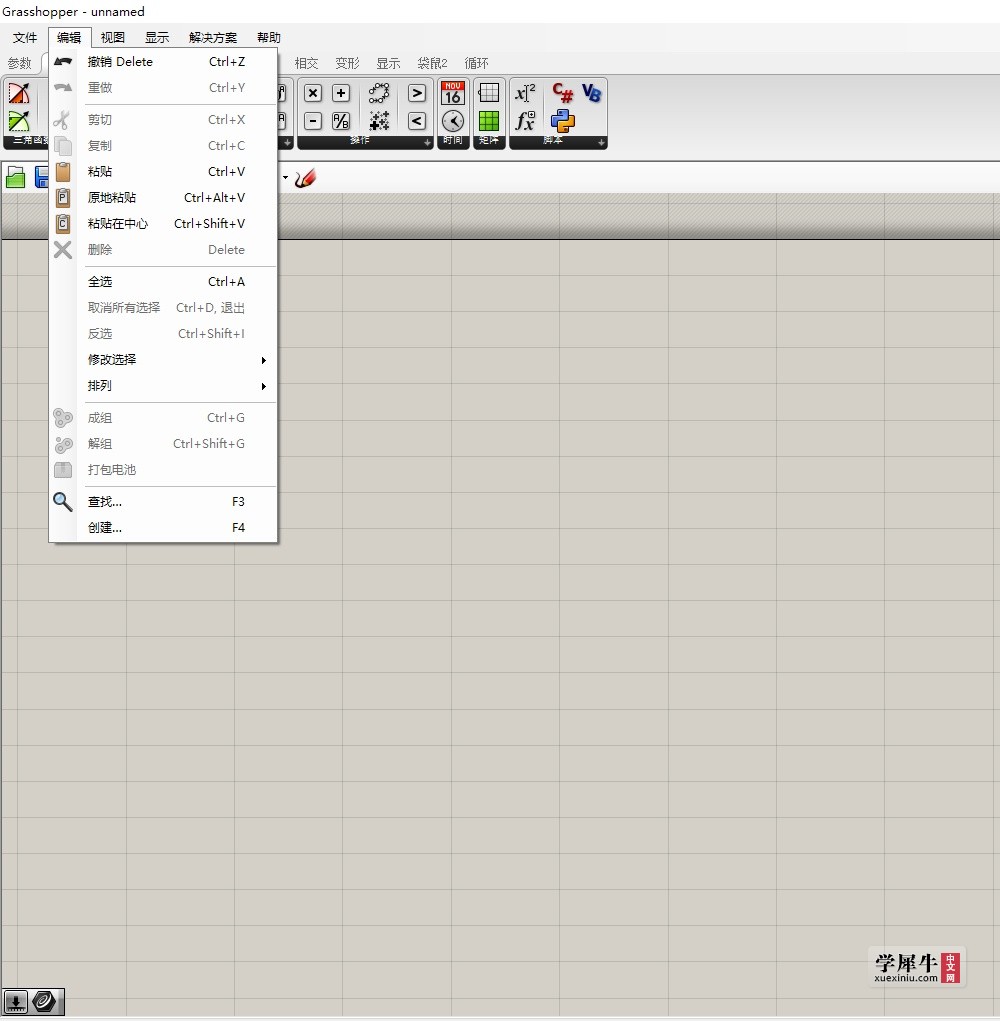This screenshot has width=1000, height=1021.
Task: Open the 解决方案 menu
Action: (x=213, y=38)
